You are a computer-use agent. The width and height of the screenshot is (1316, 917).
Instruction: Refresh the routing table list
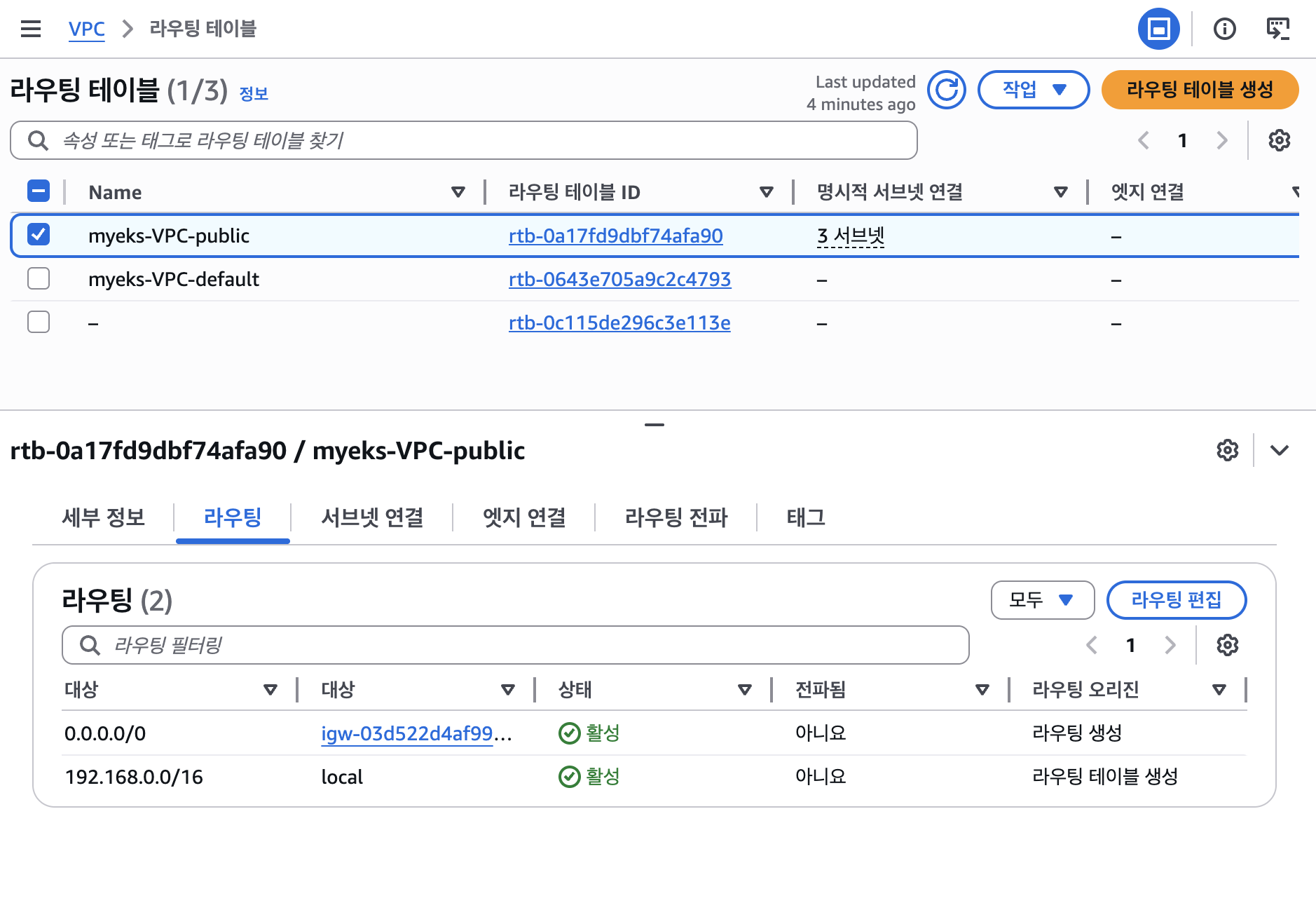(947, 90)
